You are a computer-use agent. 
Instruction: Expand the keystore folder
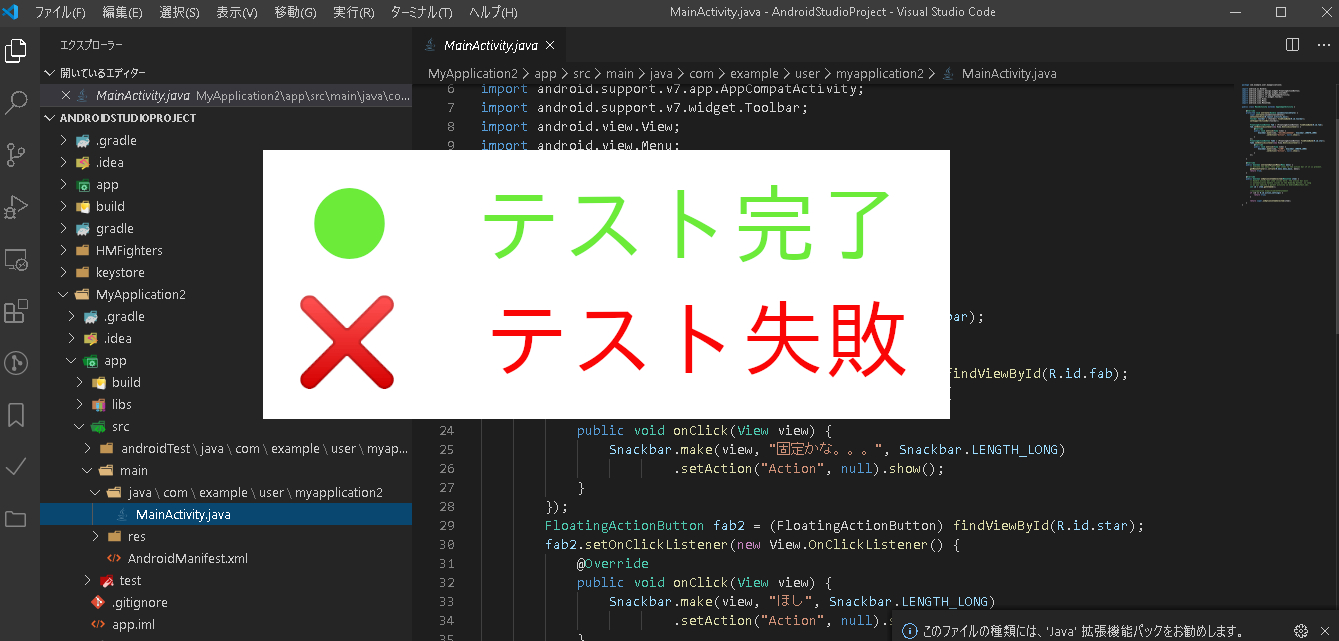226,272
